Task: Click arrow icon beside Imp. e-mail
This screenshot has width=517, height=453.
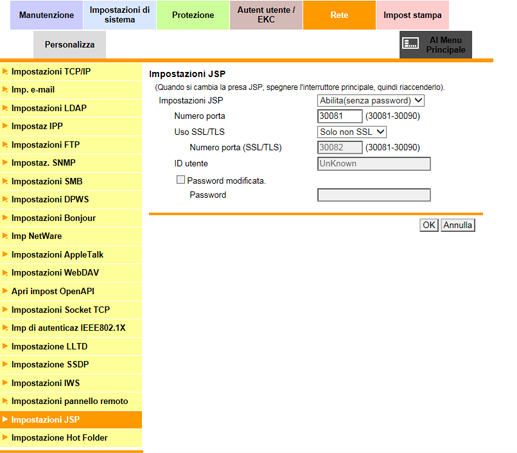Action: (x=5, y=89)
